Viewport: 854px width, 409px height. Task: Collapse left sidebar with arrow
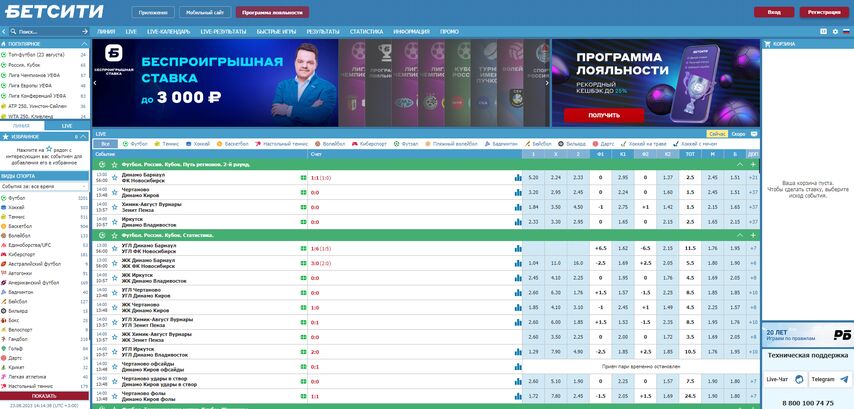[4, 32]
